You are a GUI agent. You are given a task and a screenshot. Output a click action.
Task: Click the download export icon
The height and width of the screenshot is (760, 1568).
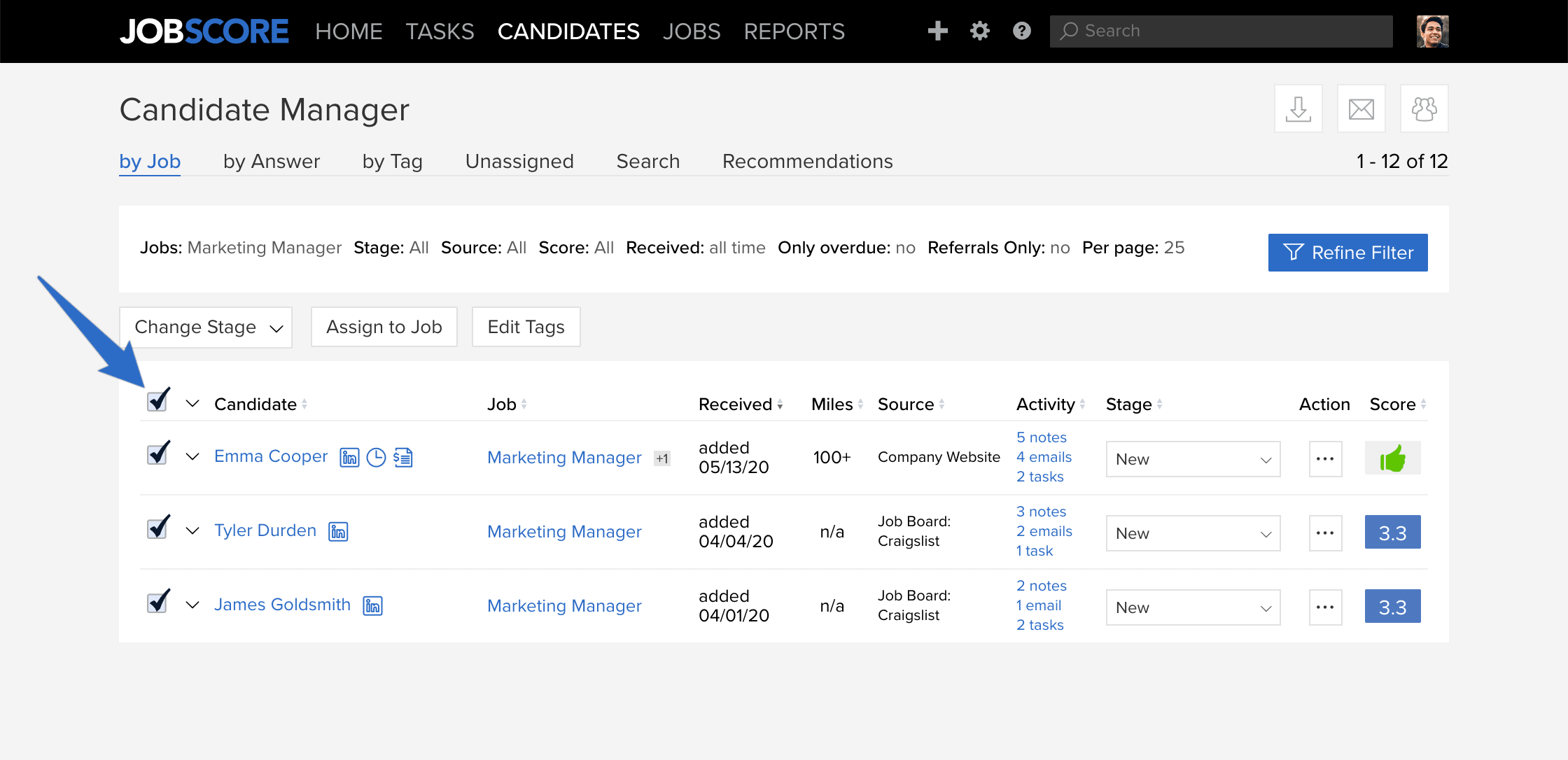[x=1298, y=108]
